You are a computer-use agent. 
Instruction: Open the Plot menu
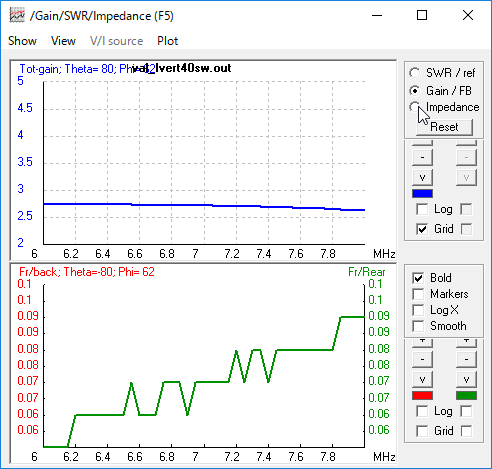(168, 41)
